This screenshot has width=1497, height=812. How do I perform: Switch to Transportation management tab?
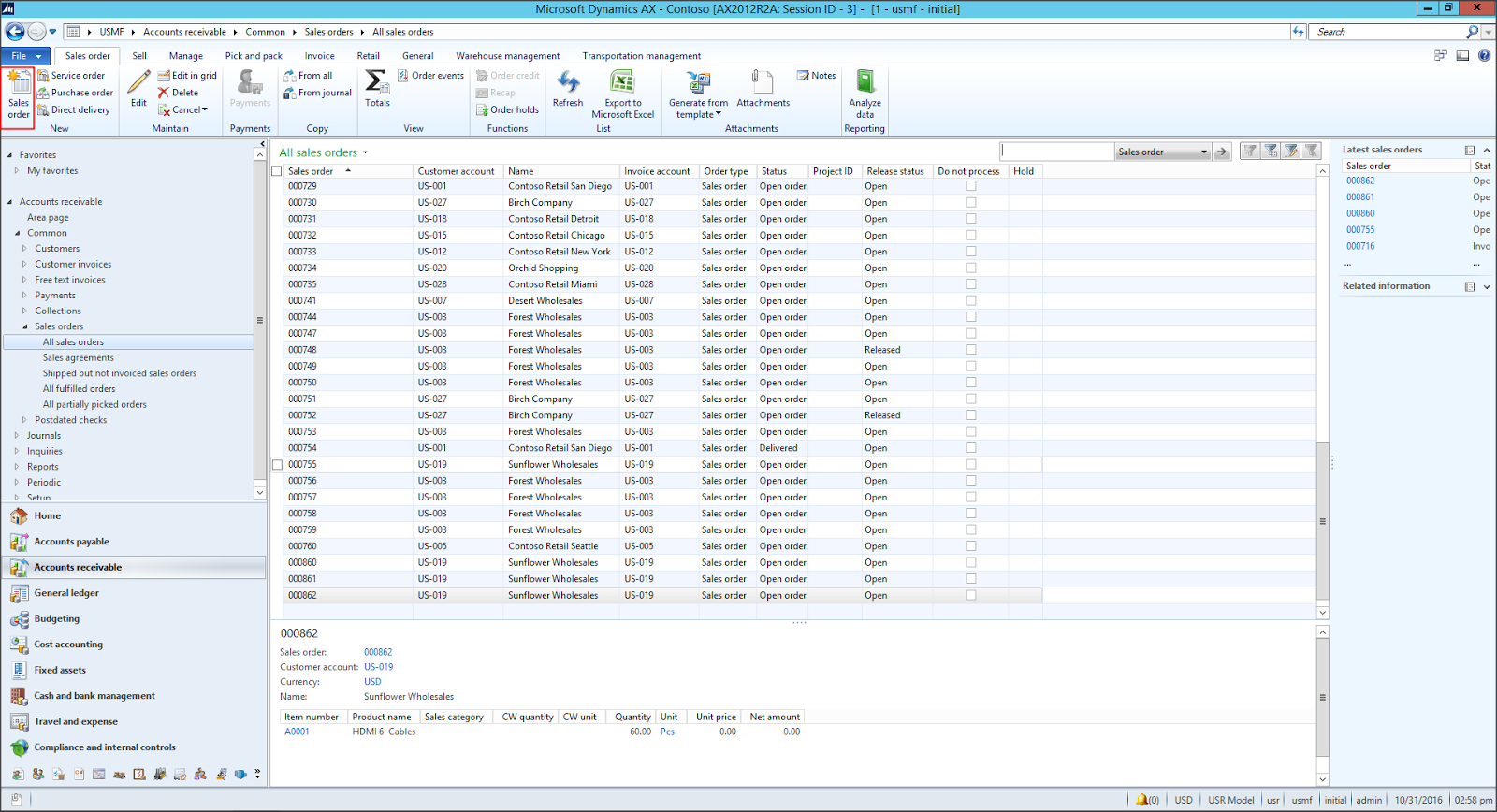tap(642, 56)
